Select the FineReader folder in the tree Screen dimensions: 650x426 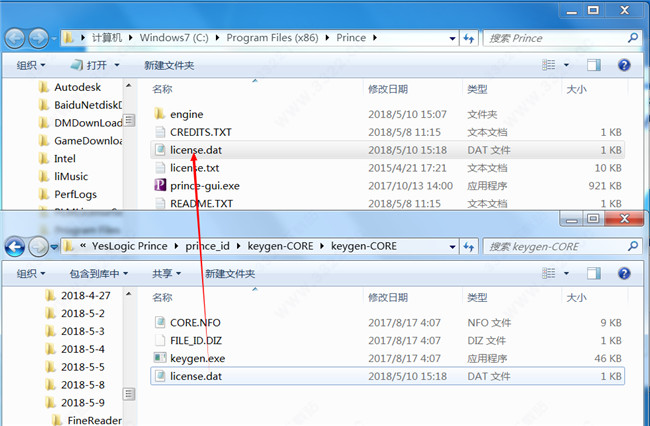tap(95, 420)
